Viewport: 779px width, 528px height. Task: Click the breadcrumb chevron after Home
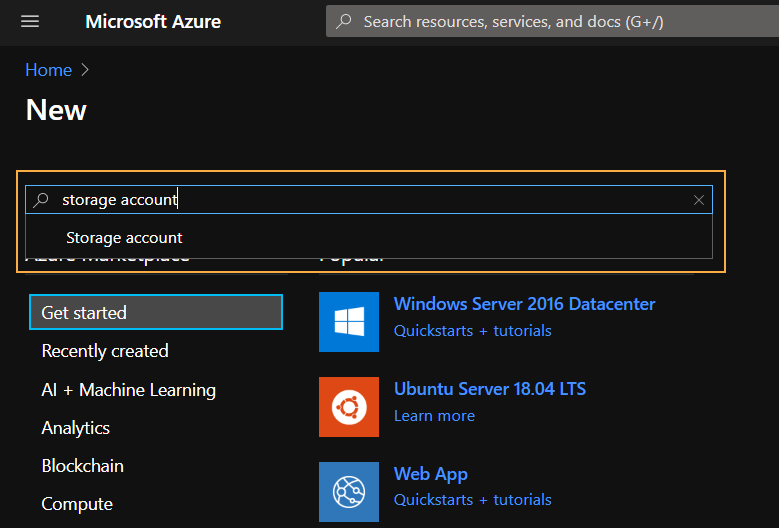[x=85, y=70]
